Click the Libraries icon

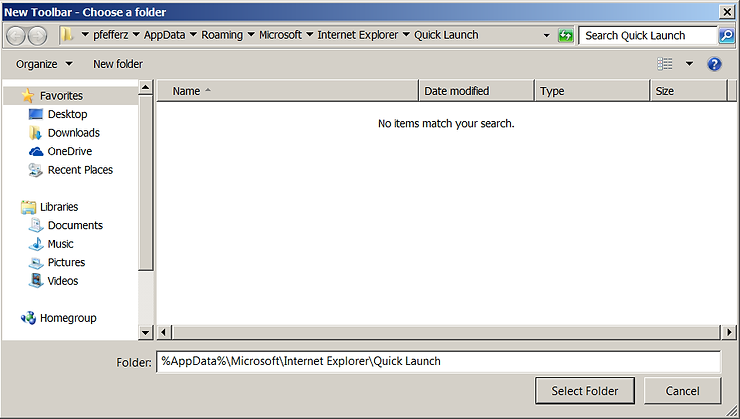pos(28,207)
